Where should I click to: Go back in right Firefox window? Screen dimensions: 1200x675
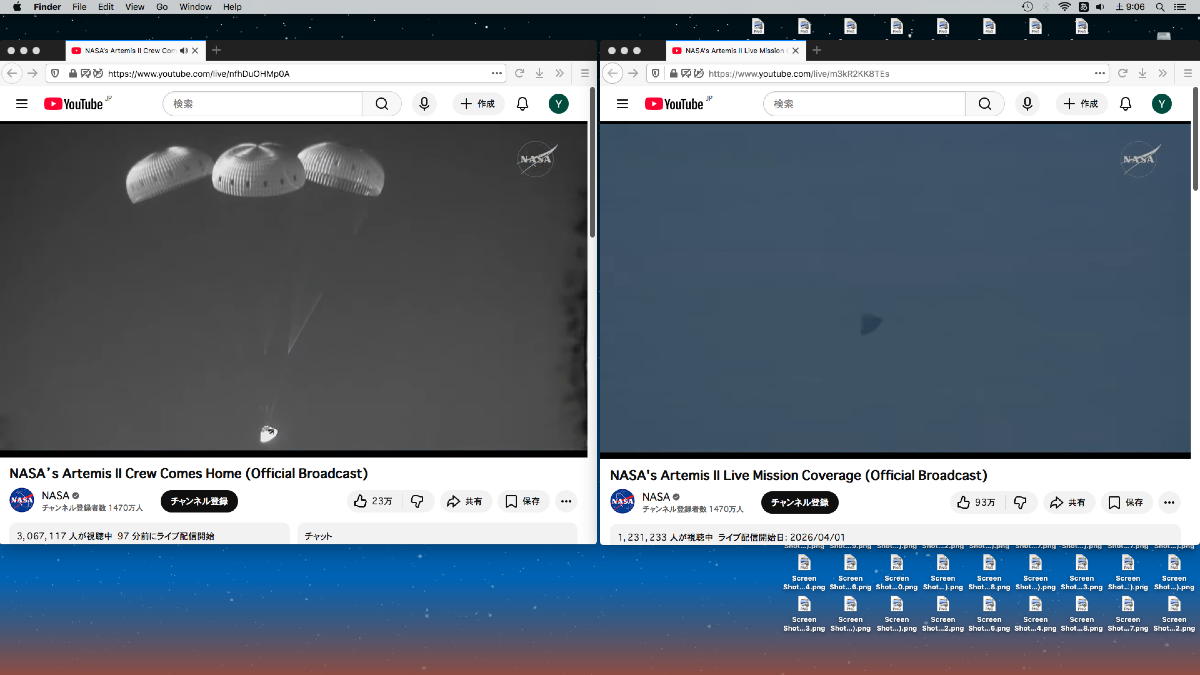coord(614,73)
